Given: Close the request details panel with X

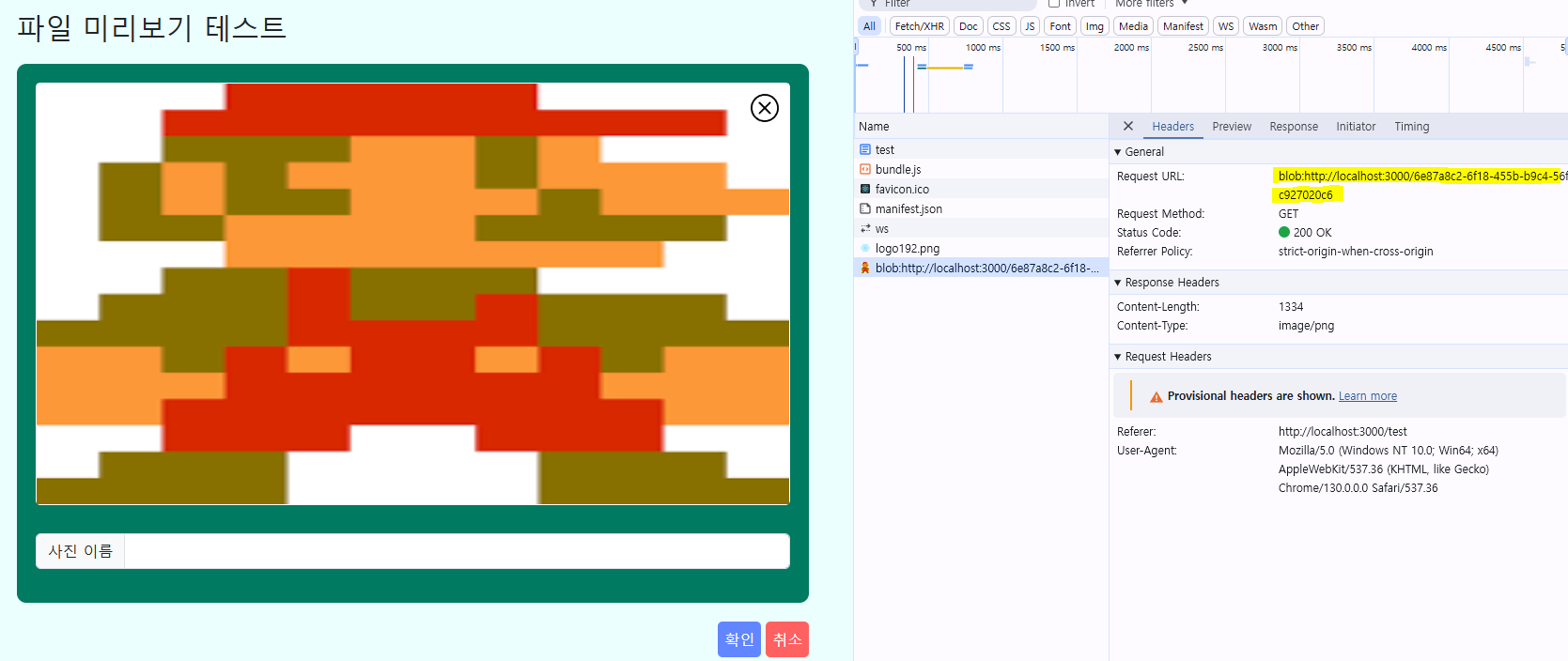Looking at the screenshot, I should [1128, 126].
